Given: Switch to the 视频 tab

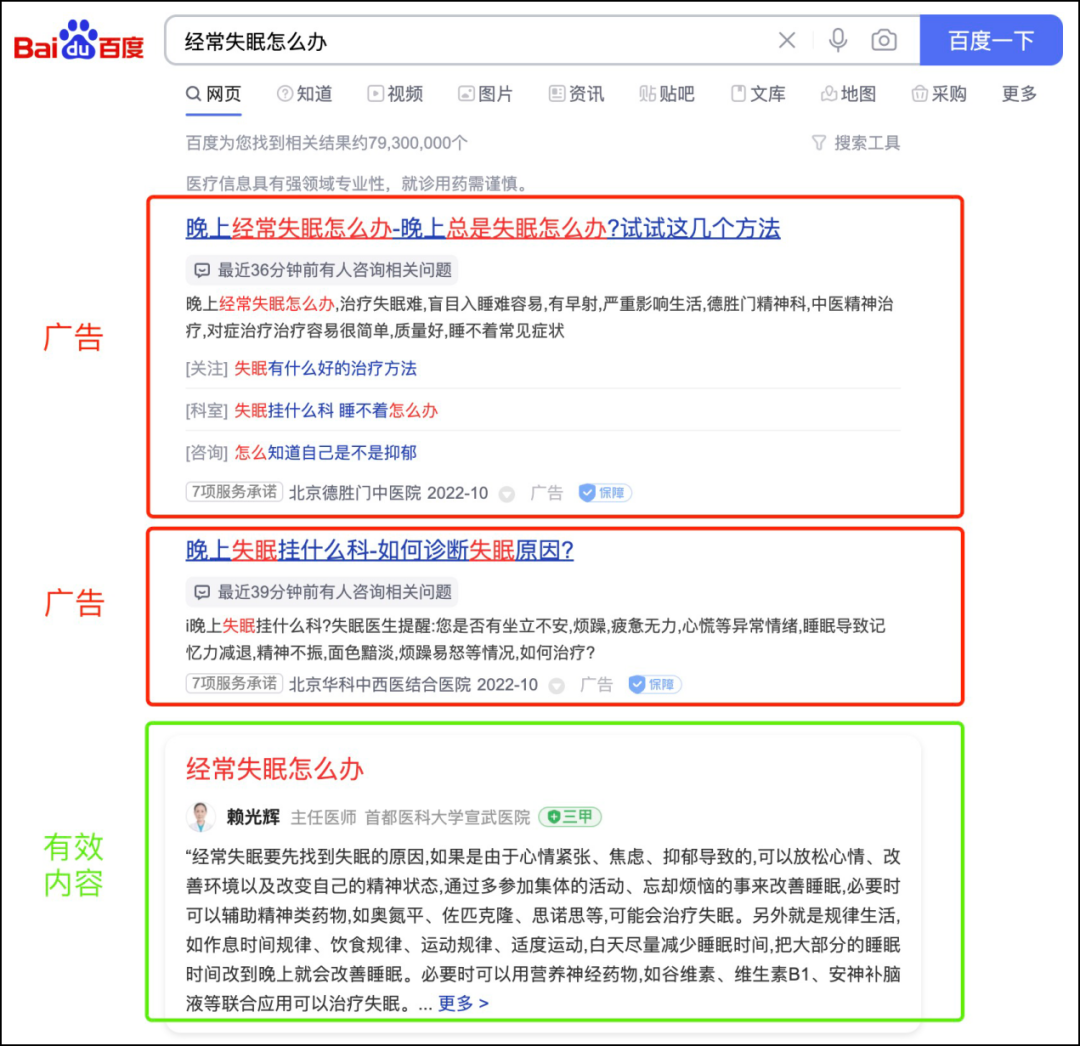Looking at the screenshot, I should 395,94.
